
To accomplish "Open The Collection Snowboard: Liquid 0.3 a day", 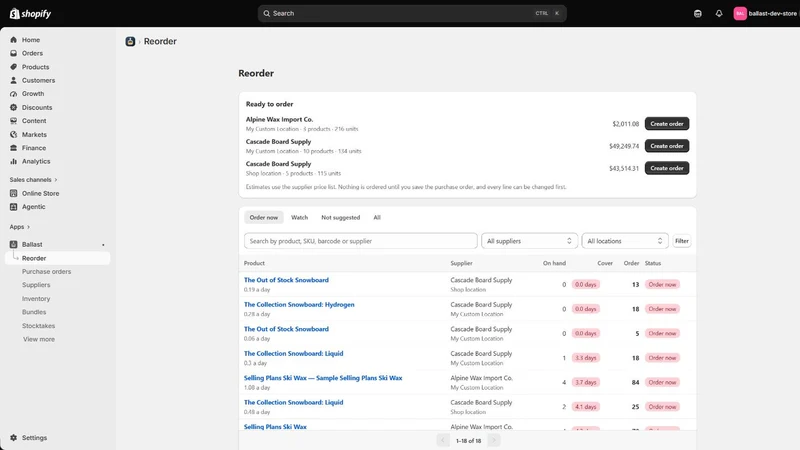I will click(x=293, y=354).
